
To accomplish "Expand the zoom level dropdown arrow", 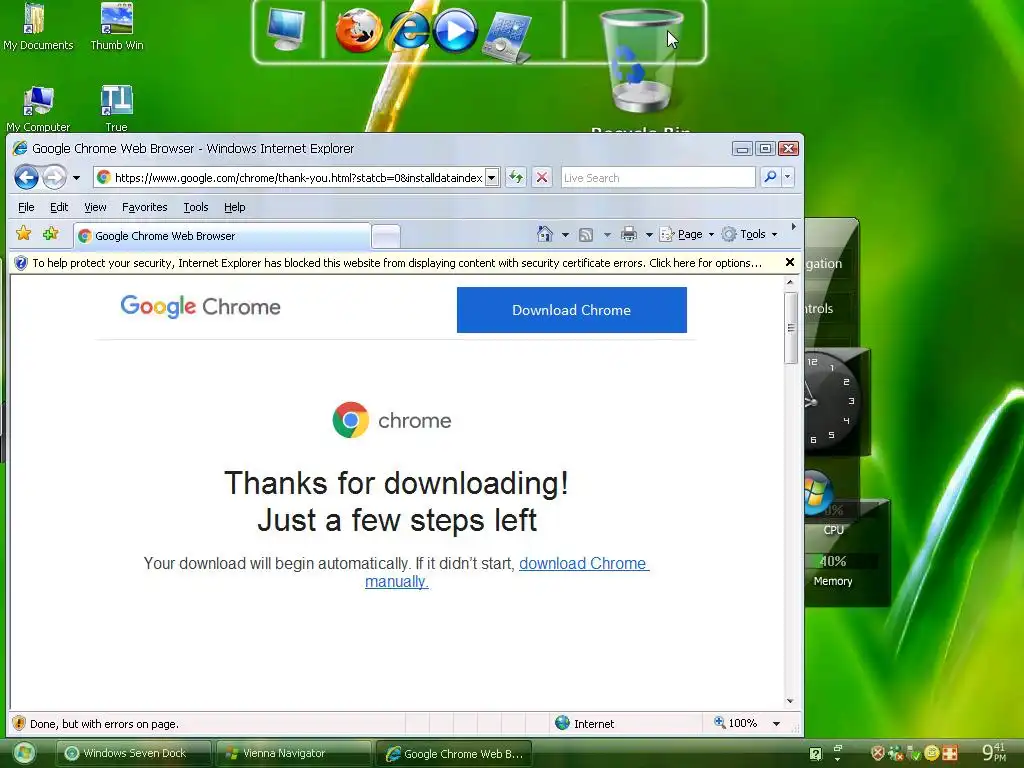I will (x=776, y=724).
